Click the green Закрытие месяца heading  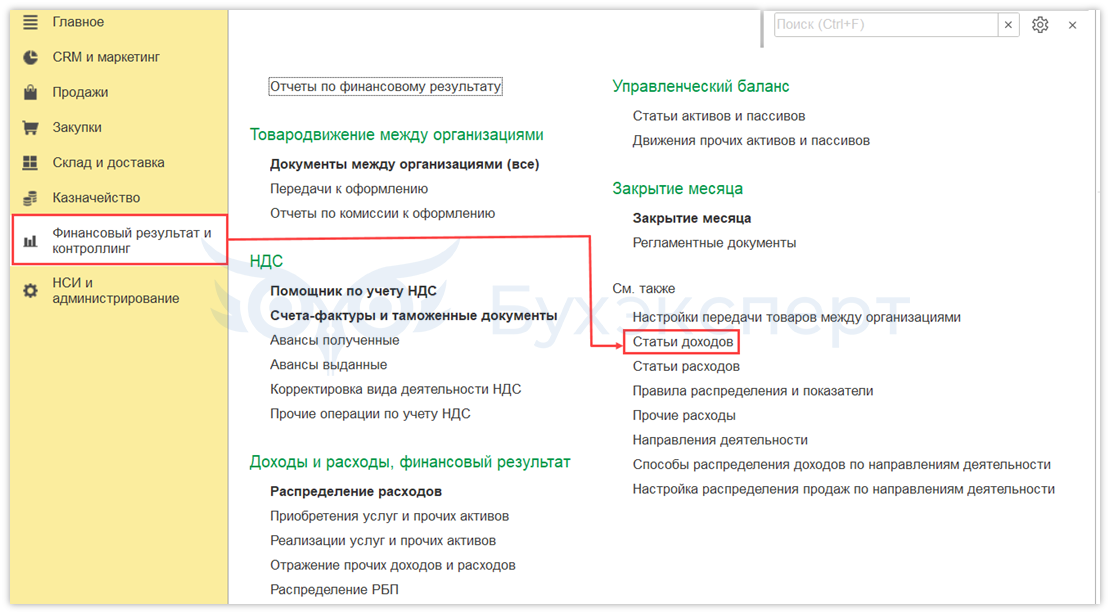pyautogui.click(x=677, y=189)
